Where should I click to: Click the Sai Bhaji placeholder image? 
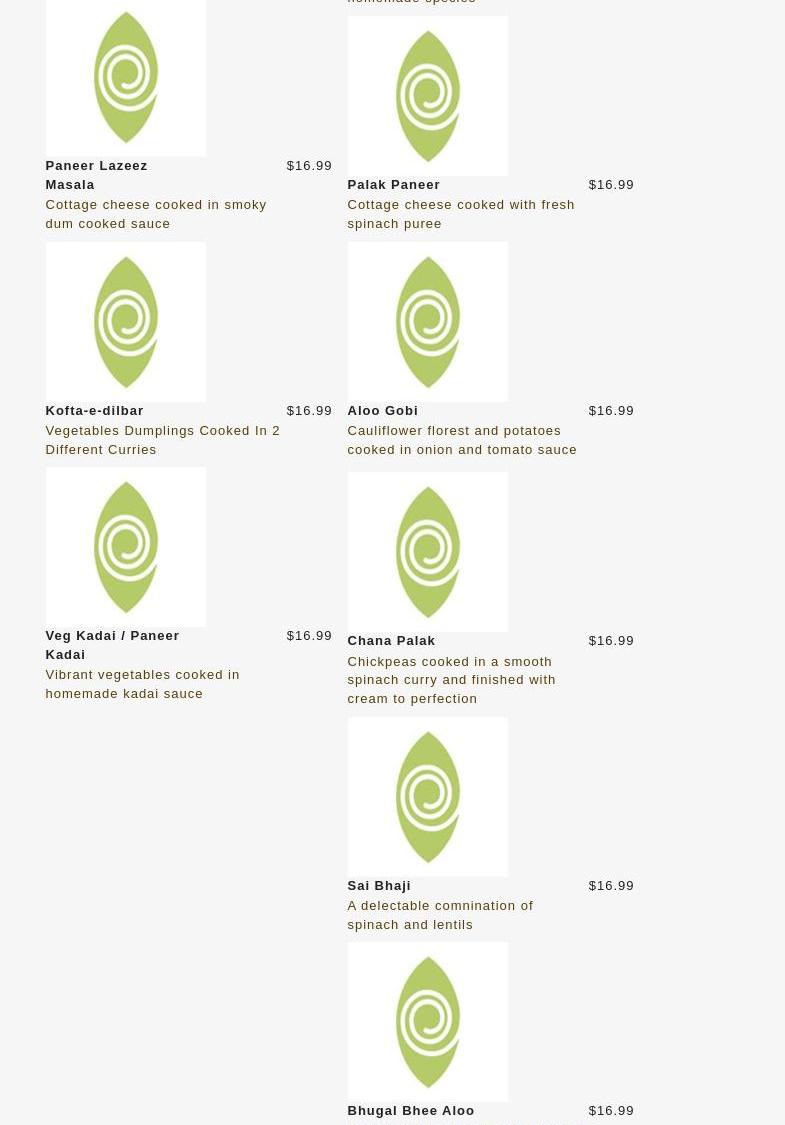click(427, 796)
